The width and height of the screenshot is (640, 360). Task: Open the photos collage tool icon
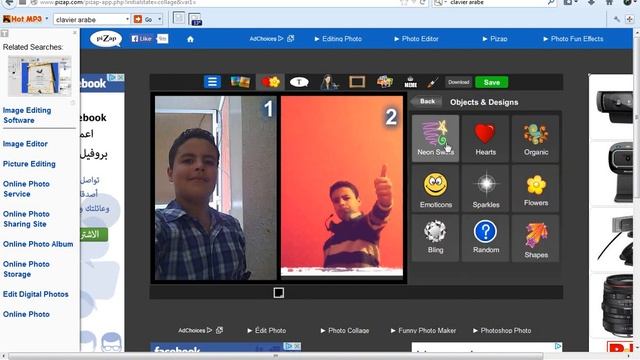pyautogui.click(x=240, y=82)
